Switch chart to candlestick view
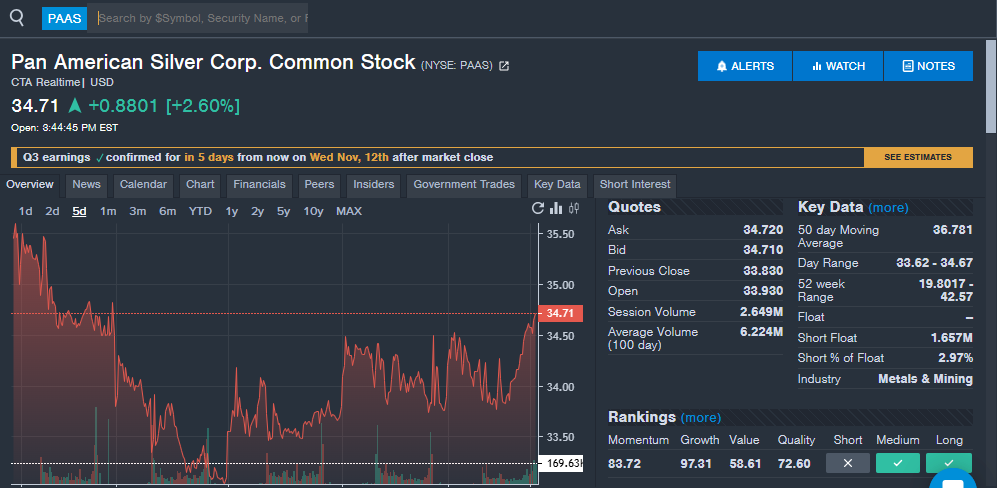This screenshot has width=997, height=488. tap(574, 209)
